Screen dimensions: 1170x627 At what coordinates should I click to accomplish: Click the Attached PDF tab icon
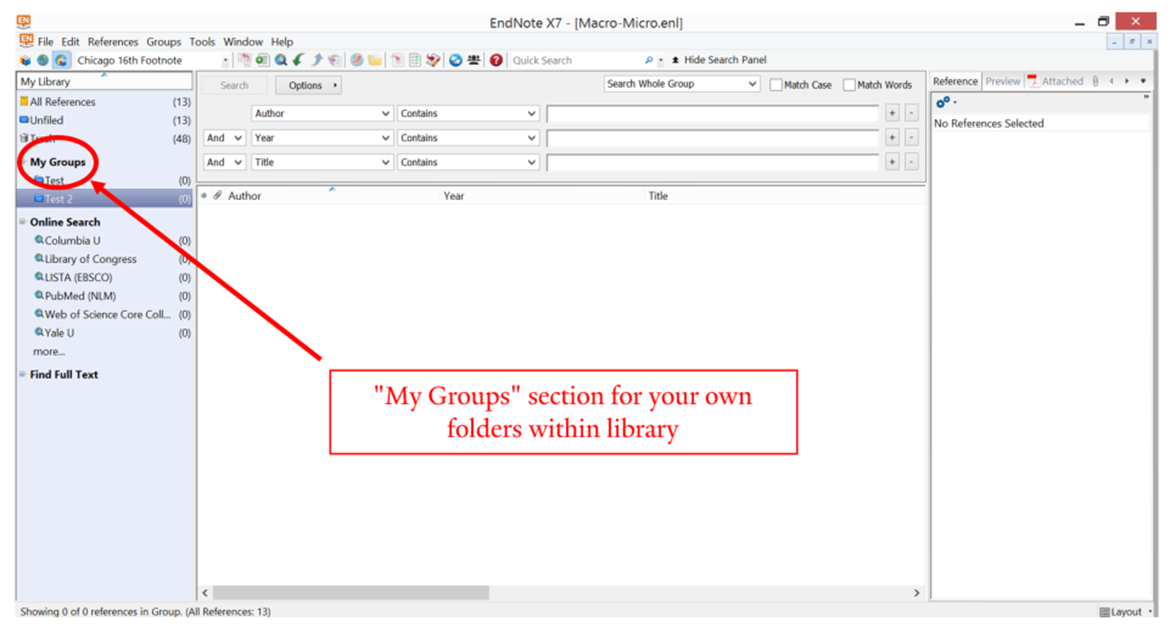pos(1033,81)
